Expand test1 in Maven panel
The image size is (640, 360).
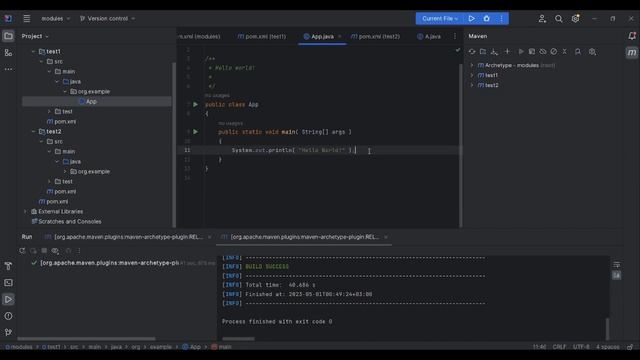pos(472,75)
